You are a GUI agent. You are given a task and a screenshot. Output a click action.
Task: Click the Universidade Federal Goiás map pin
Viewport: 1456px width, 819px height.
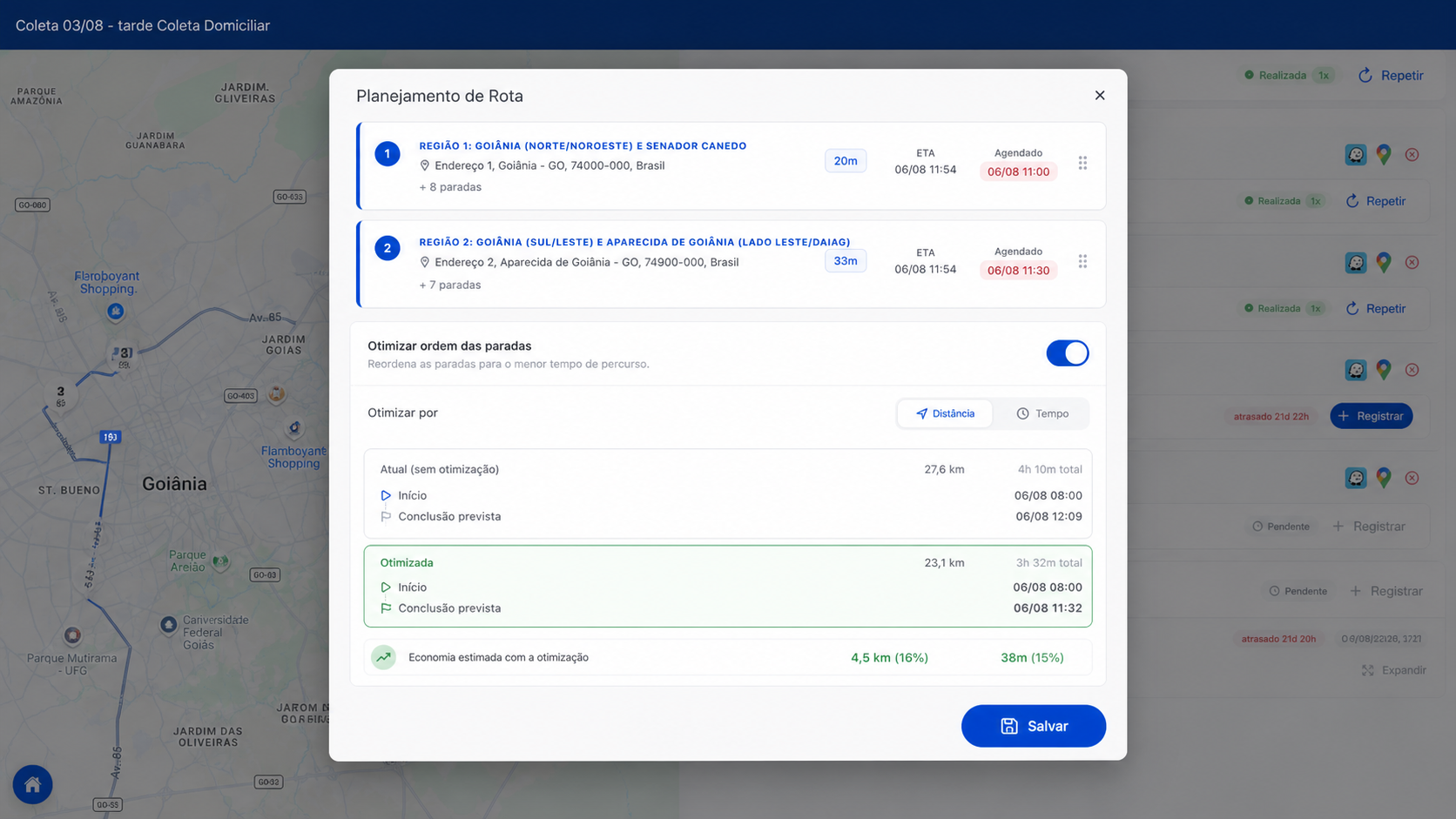[168, 625]
